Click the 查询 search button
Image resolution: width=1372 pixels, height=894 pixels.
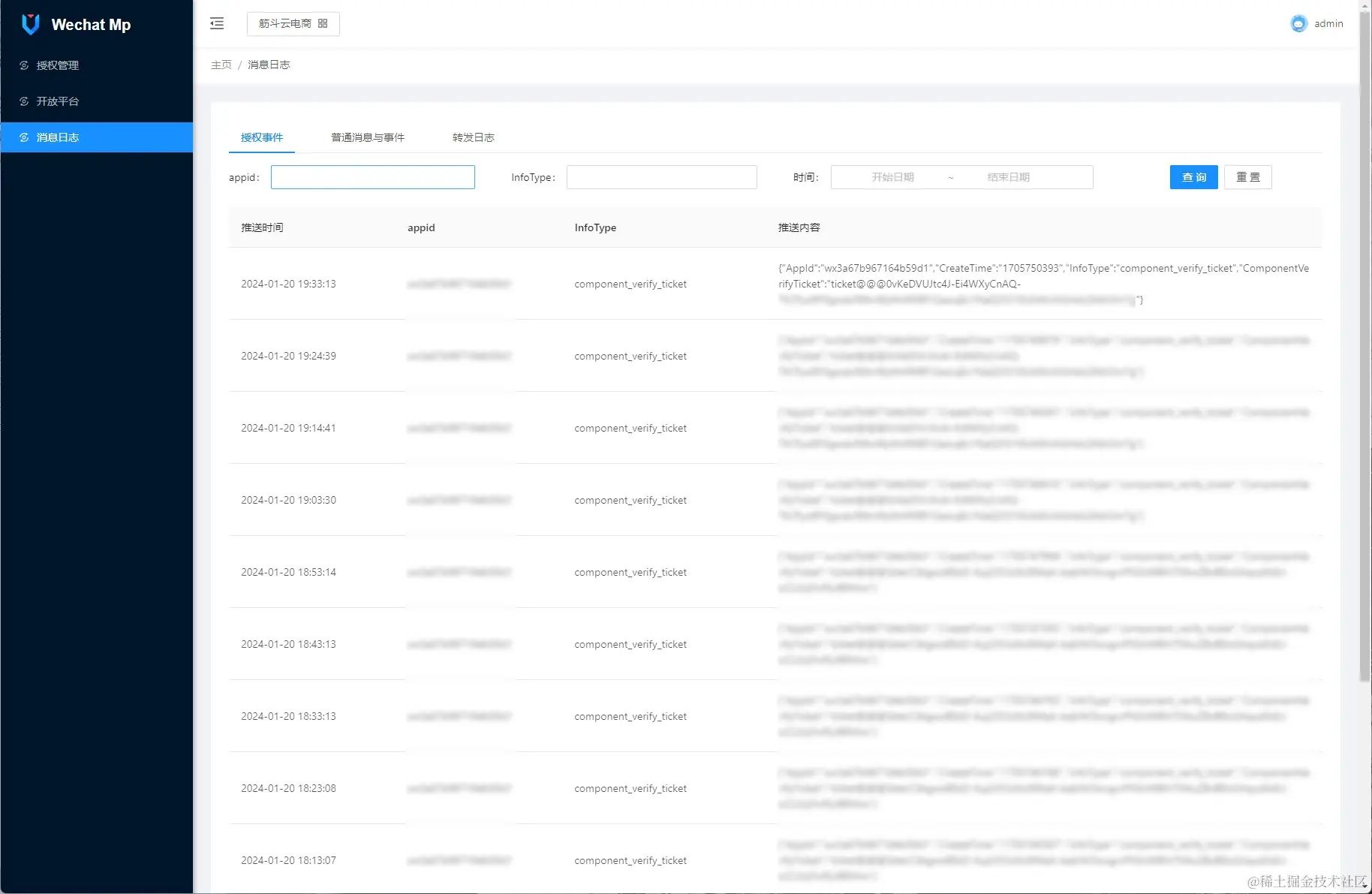[1193, 177]
